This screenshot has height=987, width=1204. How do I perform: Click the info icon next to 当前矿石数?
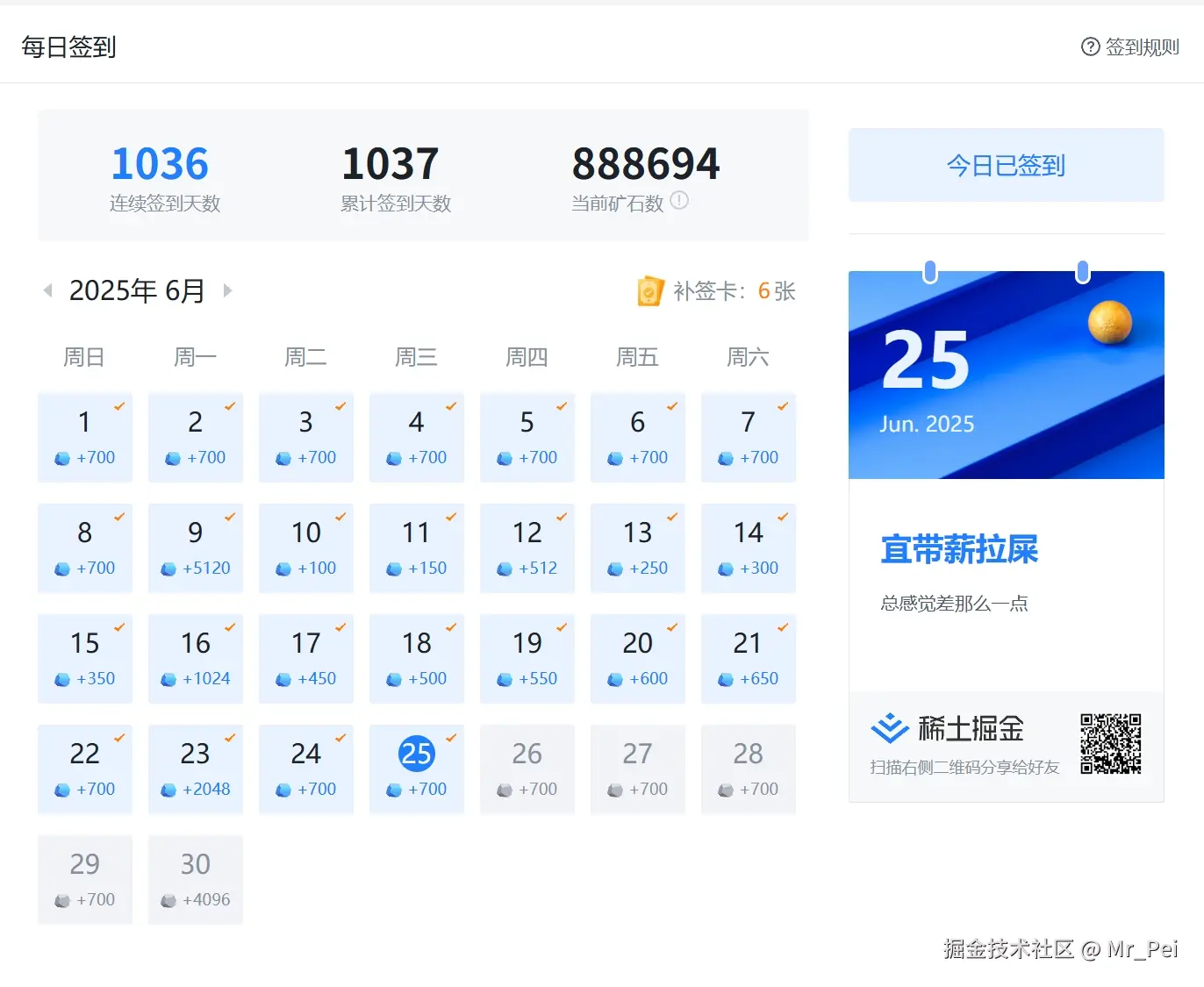click(x=680, y=201)
